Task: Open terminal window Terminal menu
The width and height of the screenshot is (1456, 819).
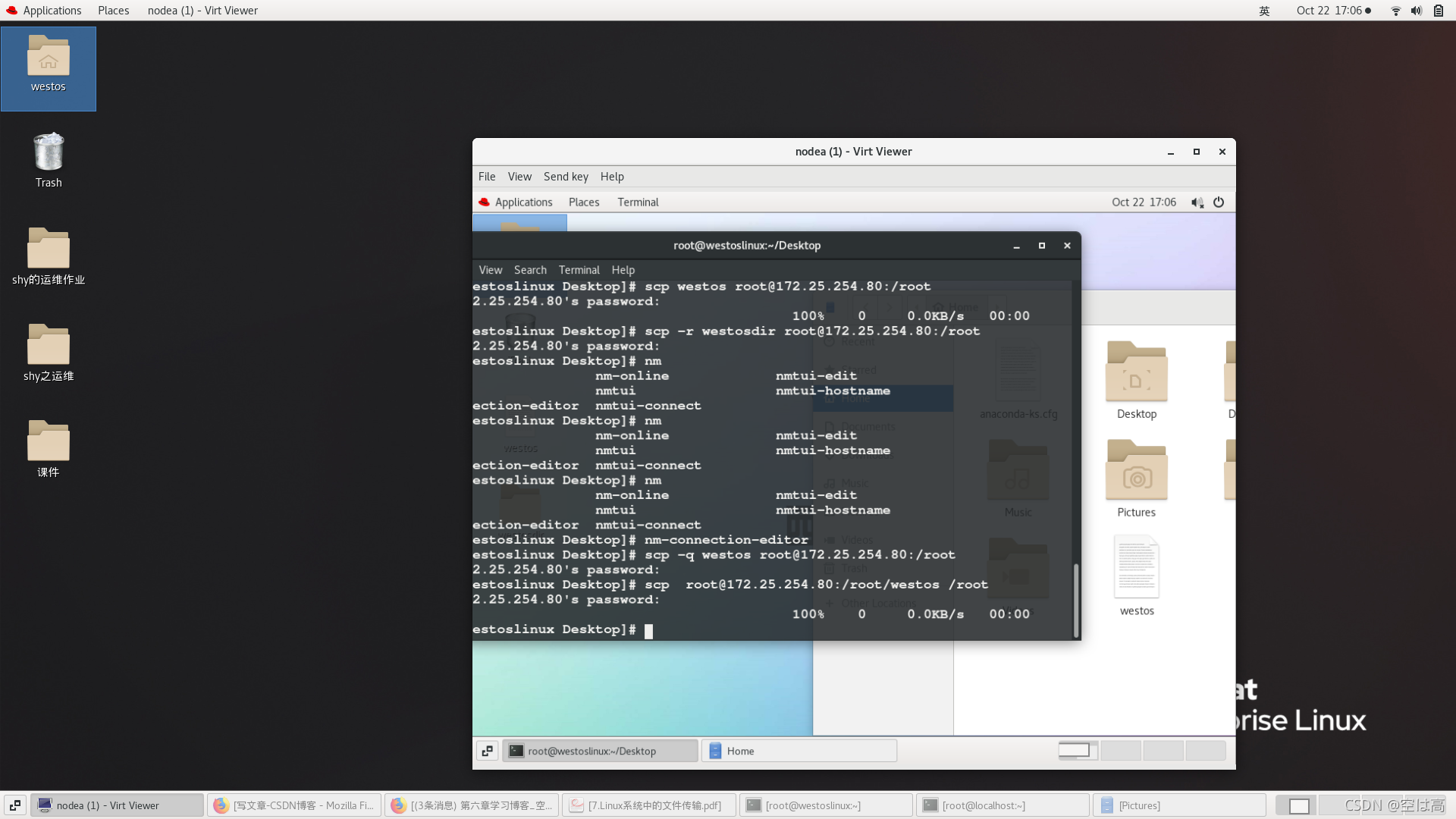Action: point(579,270)
